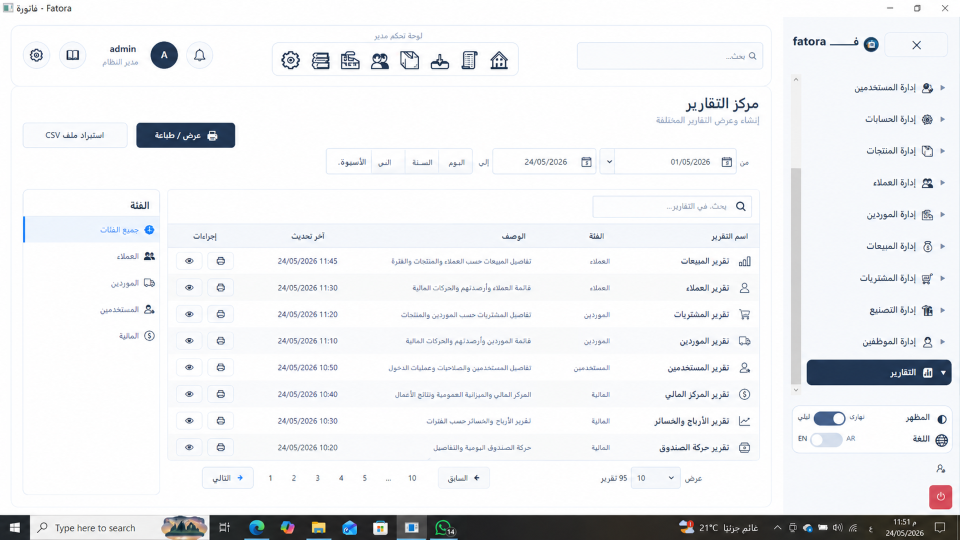This screenshot has width=960, height=540.
Task: Click the admin avatar circle
Action: [164, 55]
